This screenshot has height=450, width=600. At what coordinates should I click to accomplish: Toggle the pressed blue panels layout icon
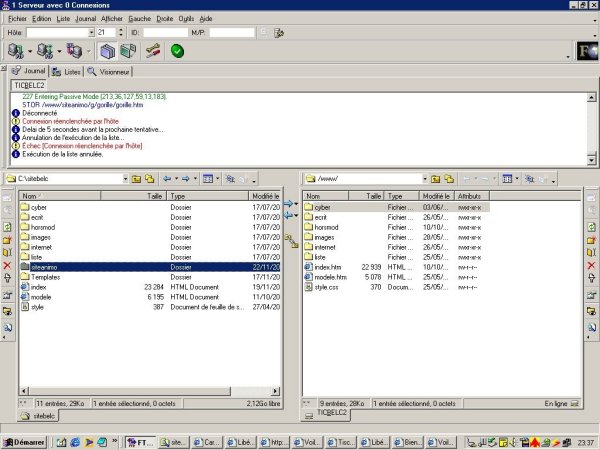coord(108,51)
